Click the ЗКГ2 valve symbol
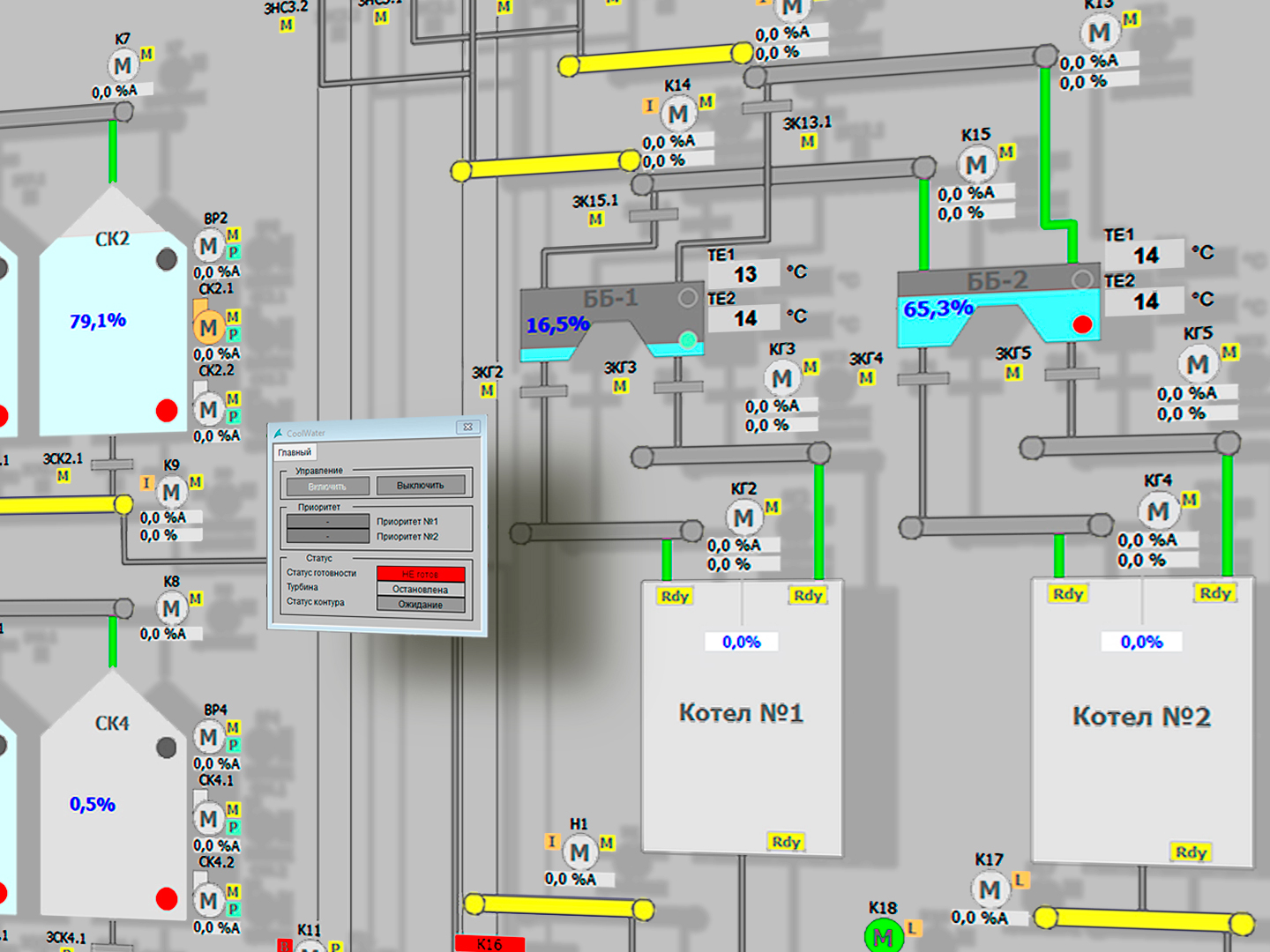Viewport: 1270px width, 952px height. pos(543,390)
